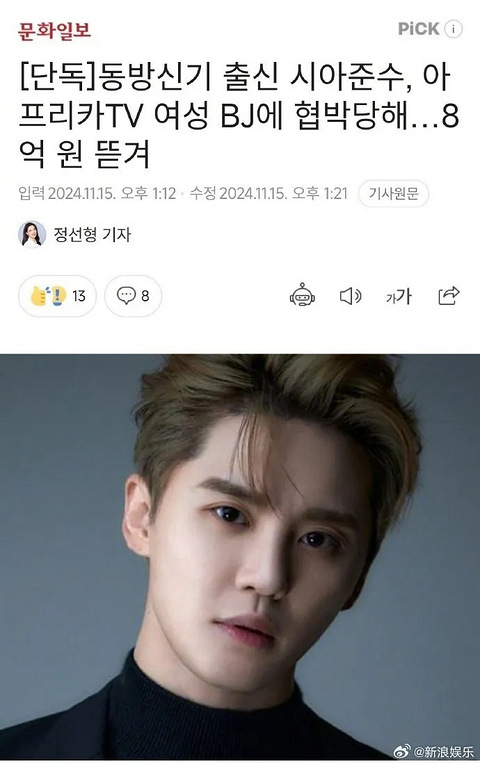
Task: Change font size with 가가 icon
Action: 399,296
